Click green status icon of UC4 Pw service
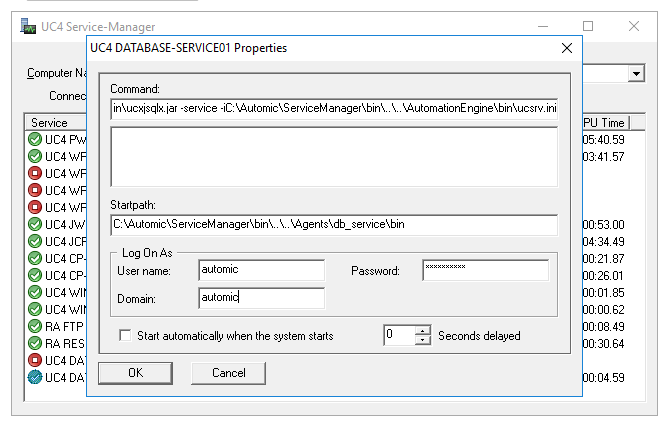The image size is (670, 427). [x=35, y=139]
